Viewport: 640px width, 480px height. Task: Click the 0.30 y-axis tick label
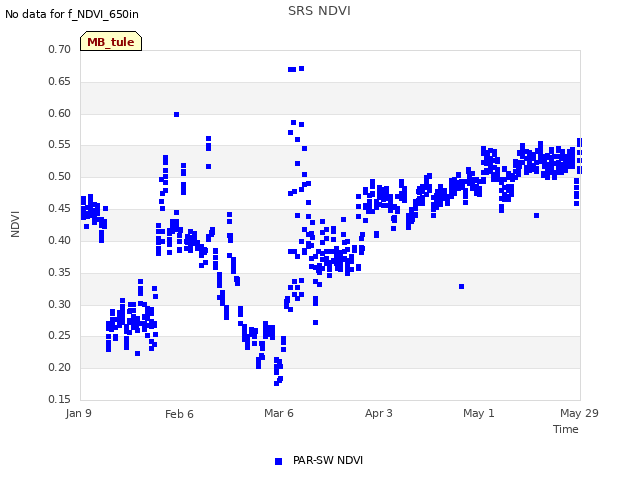point(60,304)
